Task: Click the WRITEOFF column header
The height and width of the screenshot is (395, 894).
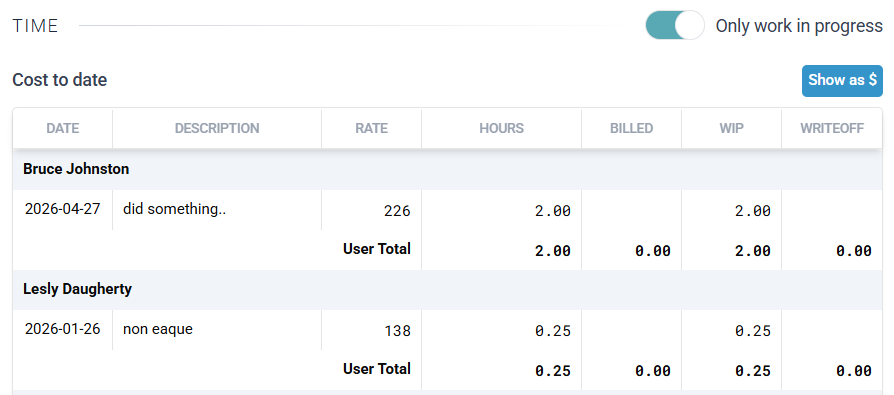Action: pos(832,129)
